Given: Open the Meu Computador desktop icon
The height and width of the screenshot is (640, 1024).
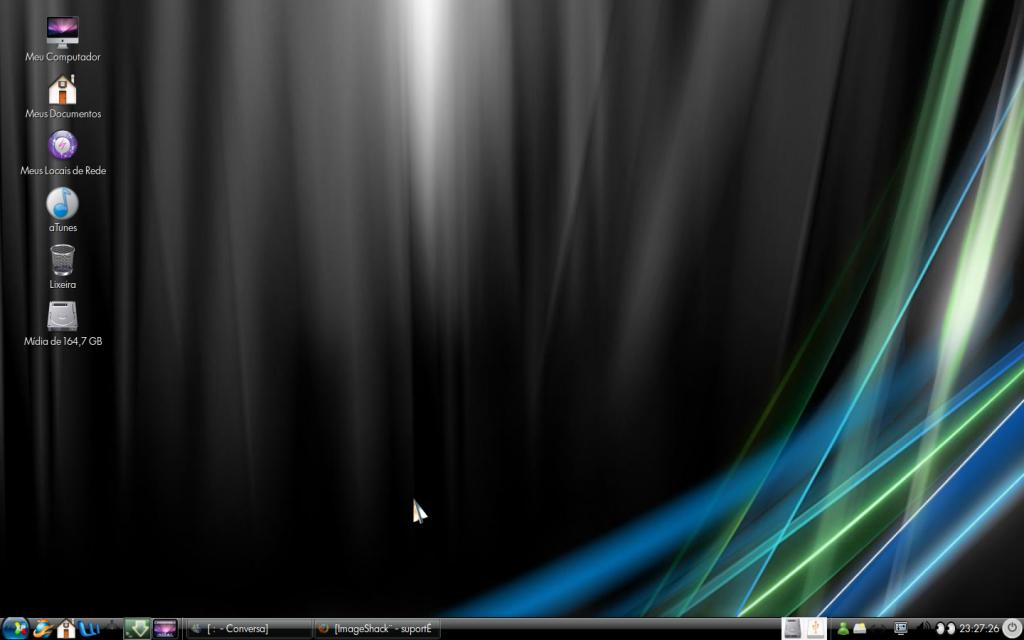Looking at the screenshot, I should [x=64, y=30].
